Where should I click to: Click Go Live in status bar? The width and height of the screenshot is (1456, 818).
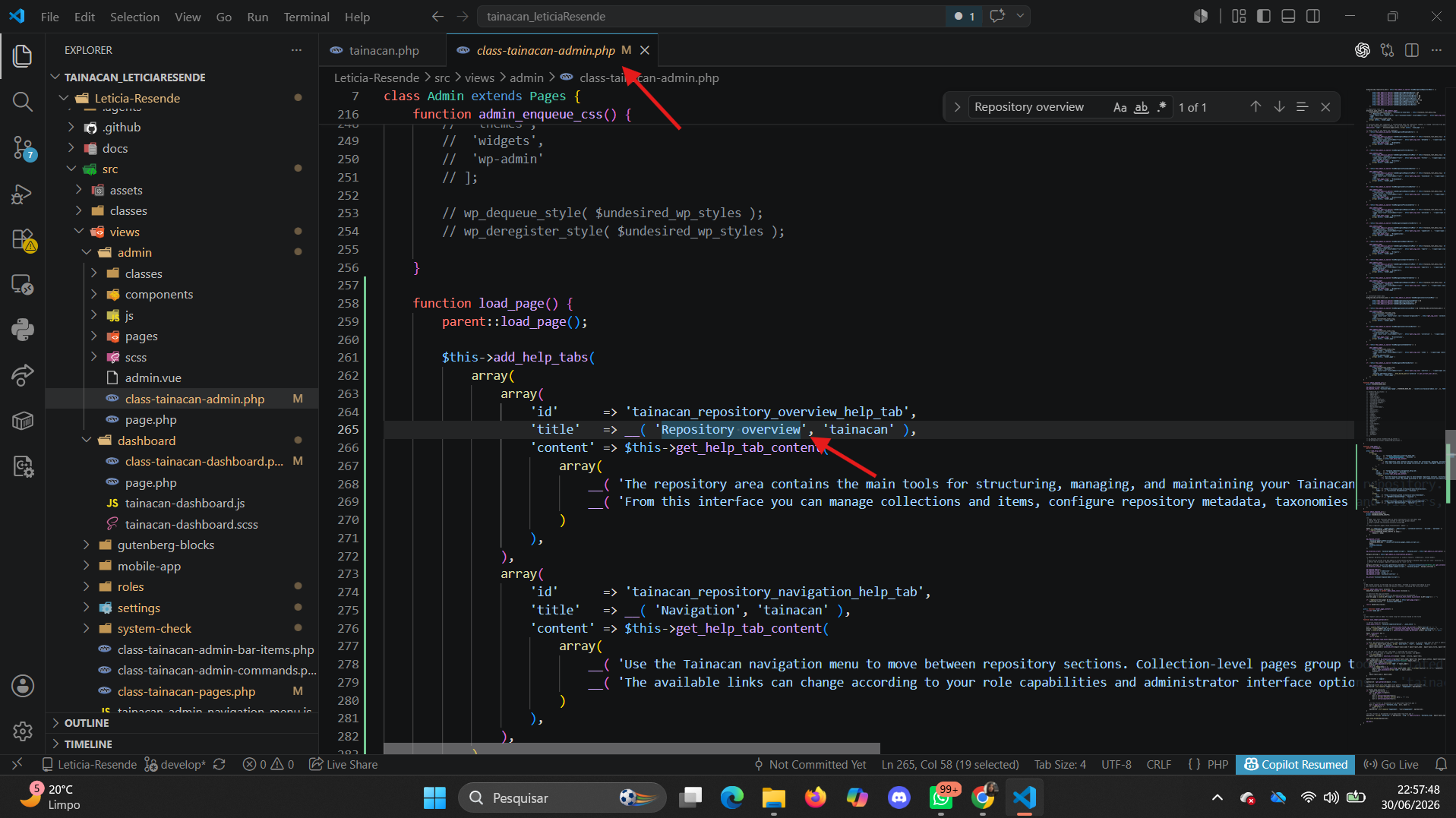coord(1391,764)
